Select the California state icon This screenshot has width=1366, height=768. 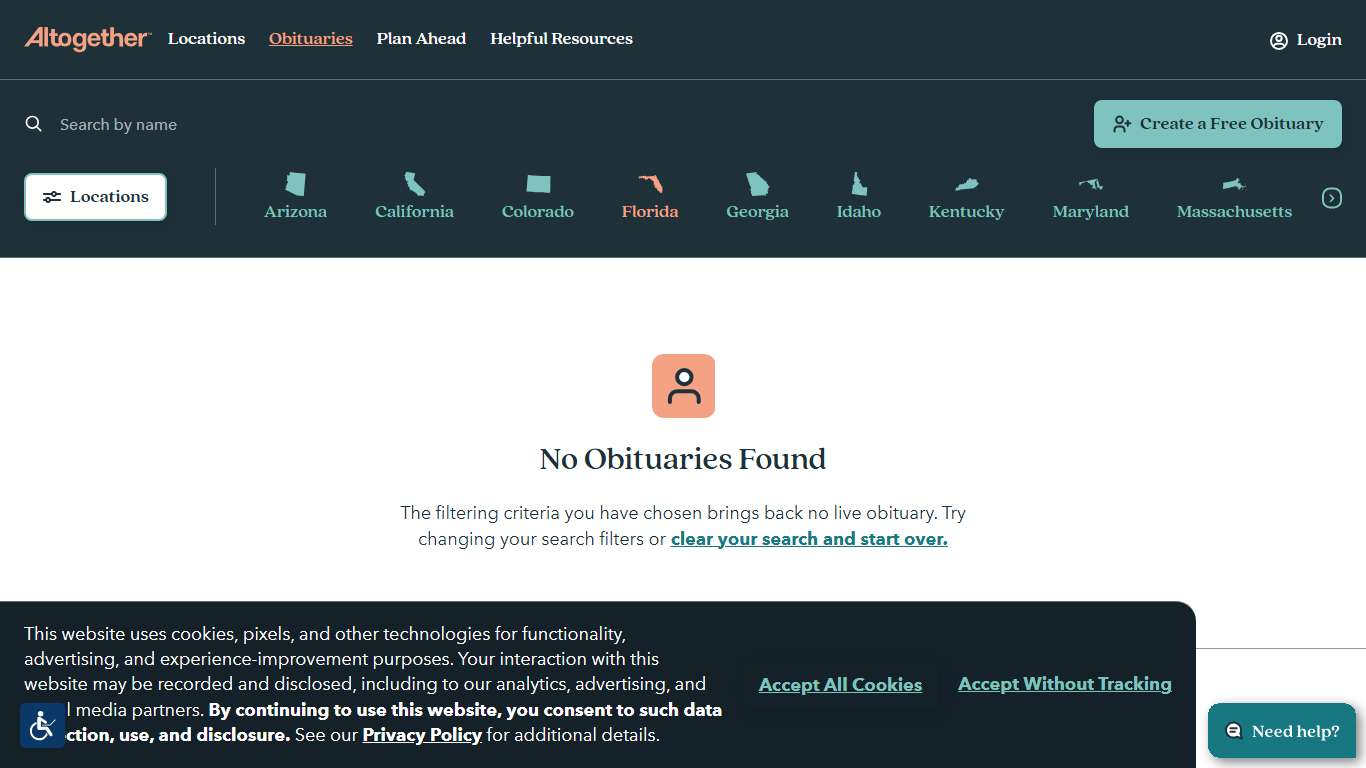(x=414, y=184)
